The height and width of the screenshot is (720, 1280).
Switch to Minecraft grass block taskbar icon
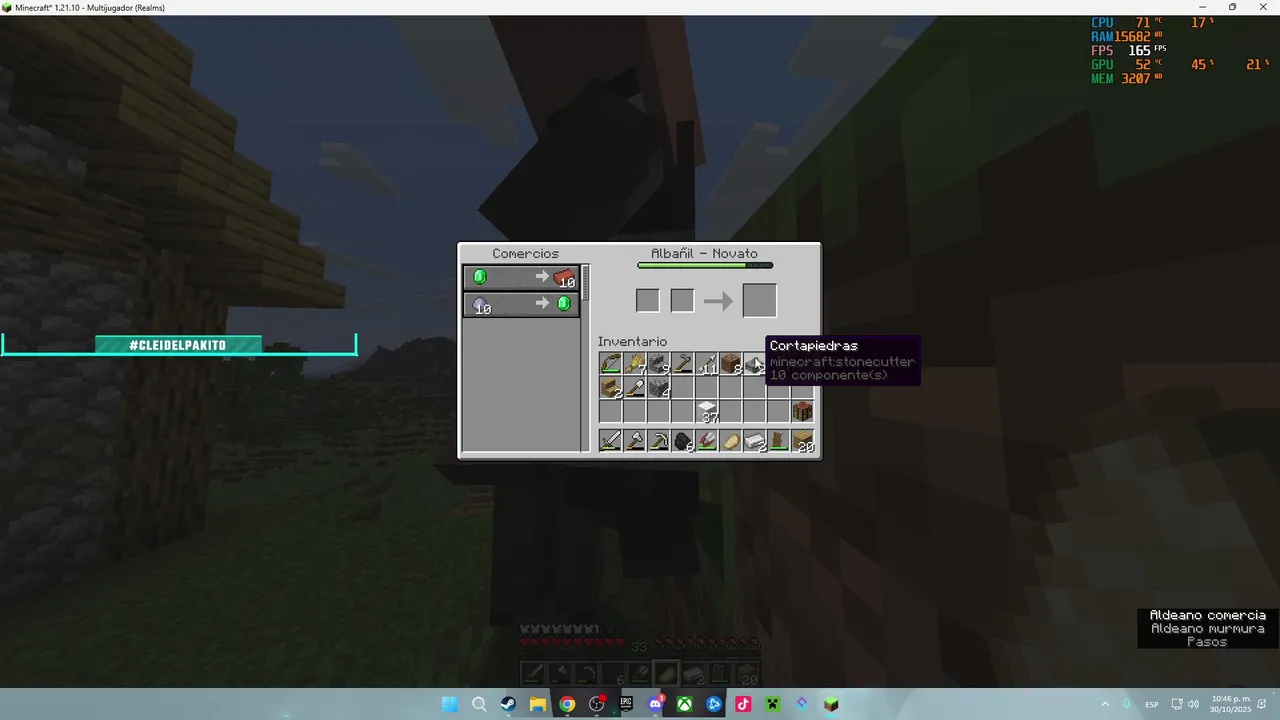[831, 704]
